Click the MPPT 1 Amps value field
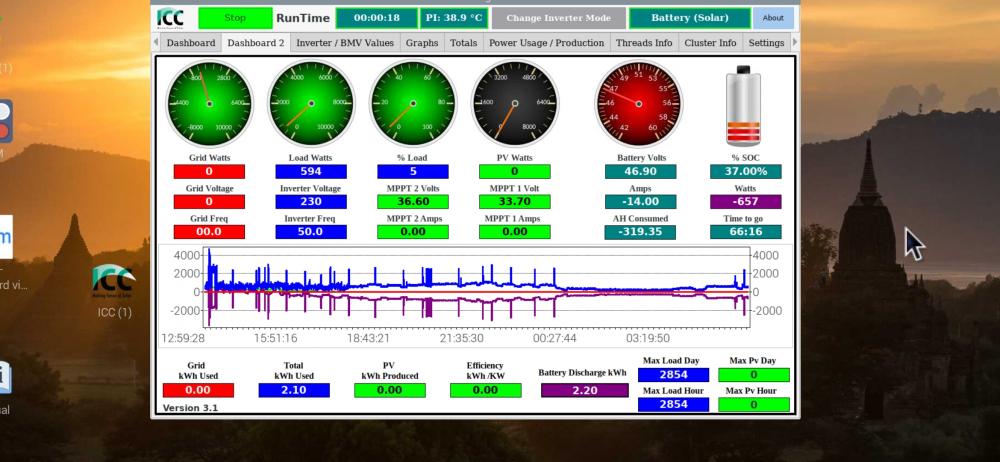This screenshot has width=1000, height=462. point(515,232)
